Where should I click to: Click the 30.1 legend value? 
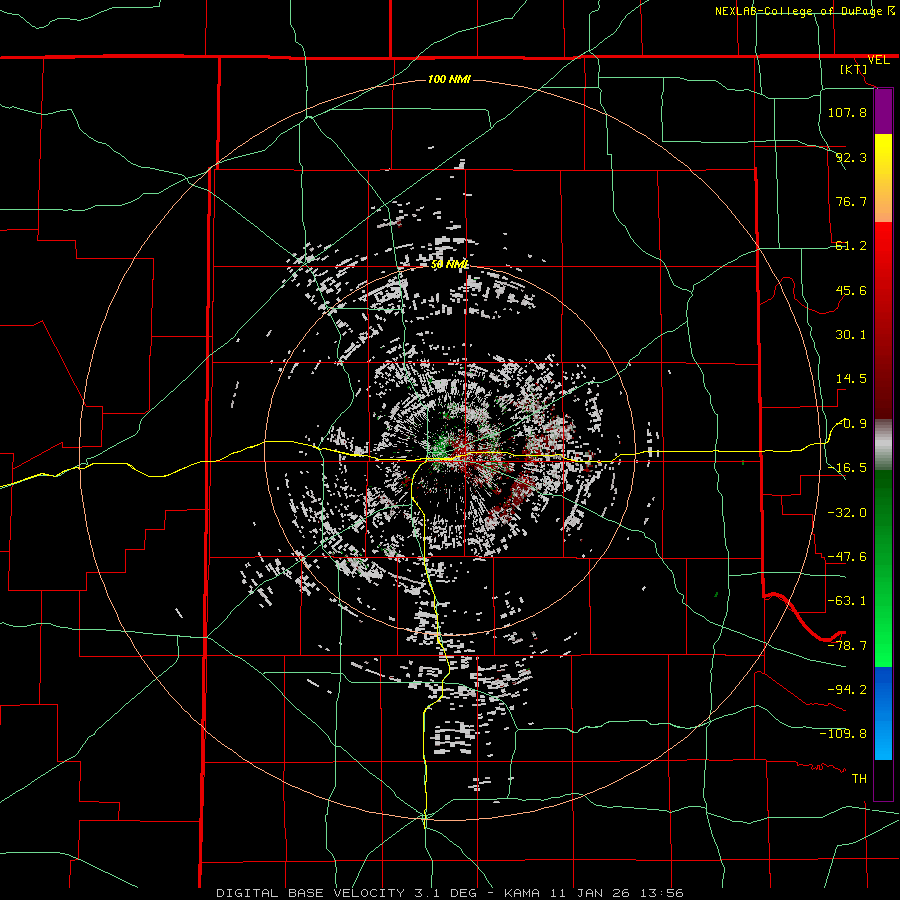coord(851,335)
